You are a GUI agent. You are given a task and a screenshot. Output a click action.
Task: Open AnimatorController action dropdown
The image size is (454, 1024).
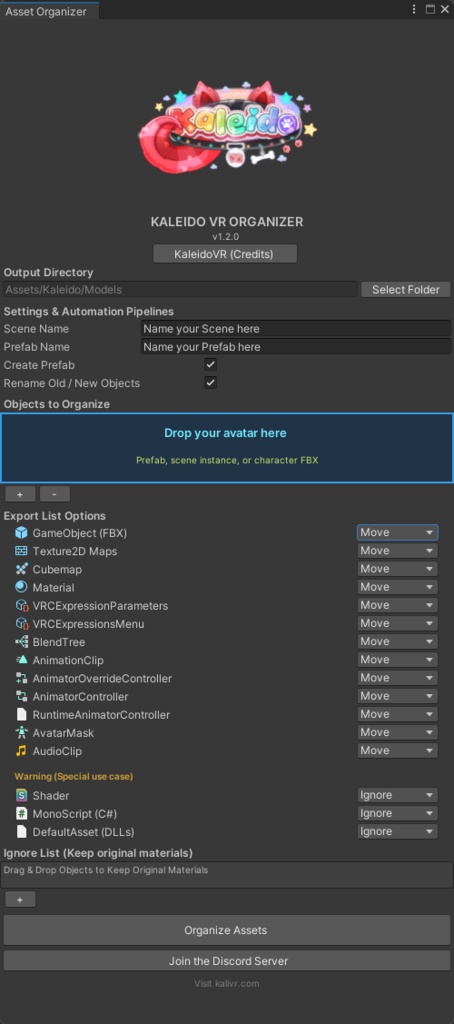coord(397,696)
